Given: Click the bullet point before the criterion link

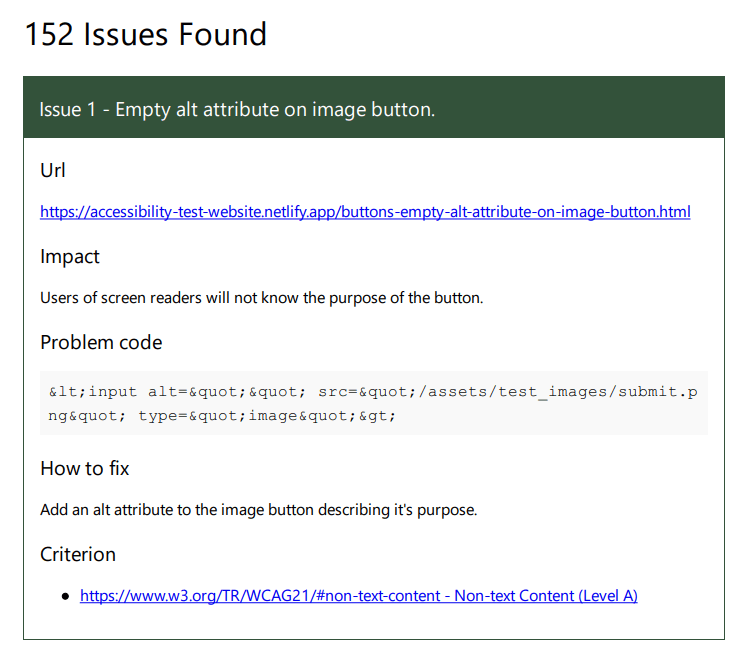Looking at the screenshot, I should pos(66,596).
